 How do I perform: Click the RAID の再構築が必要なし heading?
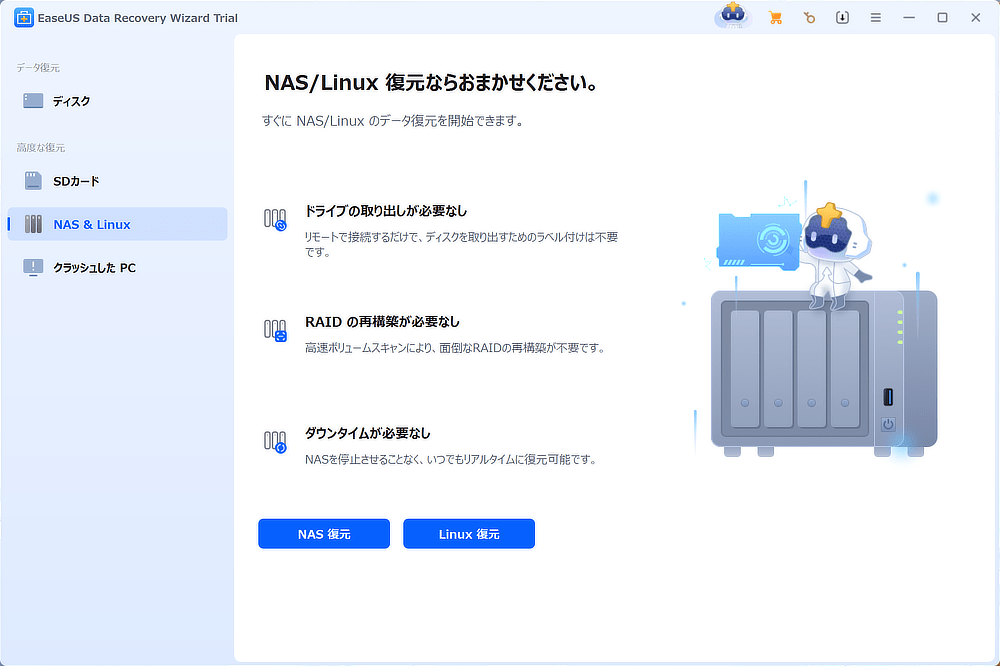382,322
